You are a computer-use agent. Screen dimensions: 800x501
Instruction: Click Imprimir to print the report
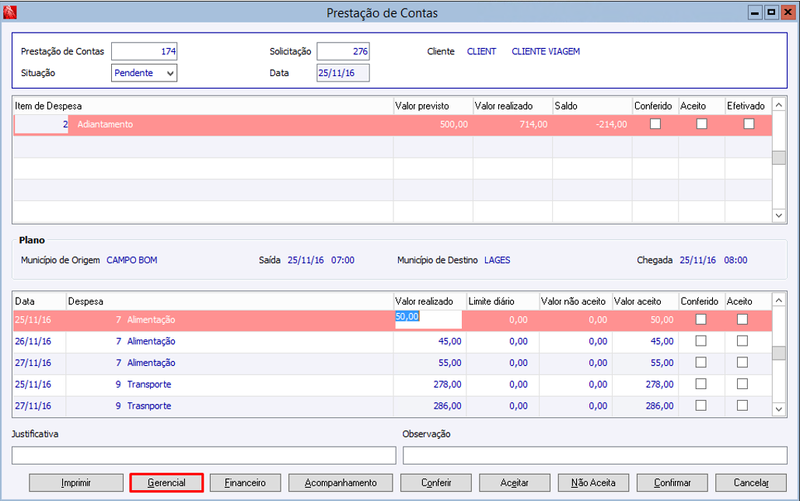[76, 483]
